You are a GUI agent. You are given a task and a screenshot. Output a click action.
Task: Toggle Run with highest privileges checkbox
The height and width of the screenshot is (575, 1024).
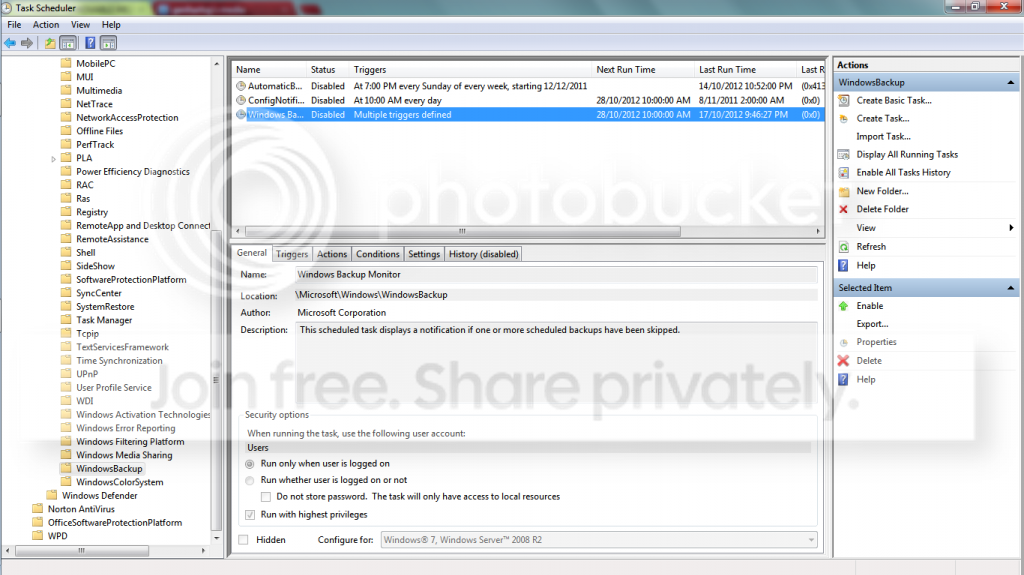250,515
